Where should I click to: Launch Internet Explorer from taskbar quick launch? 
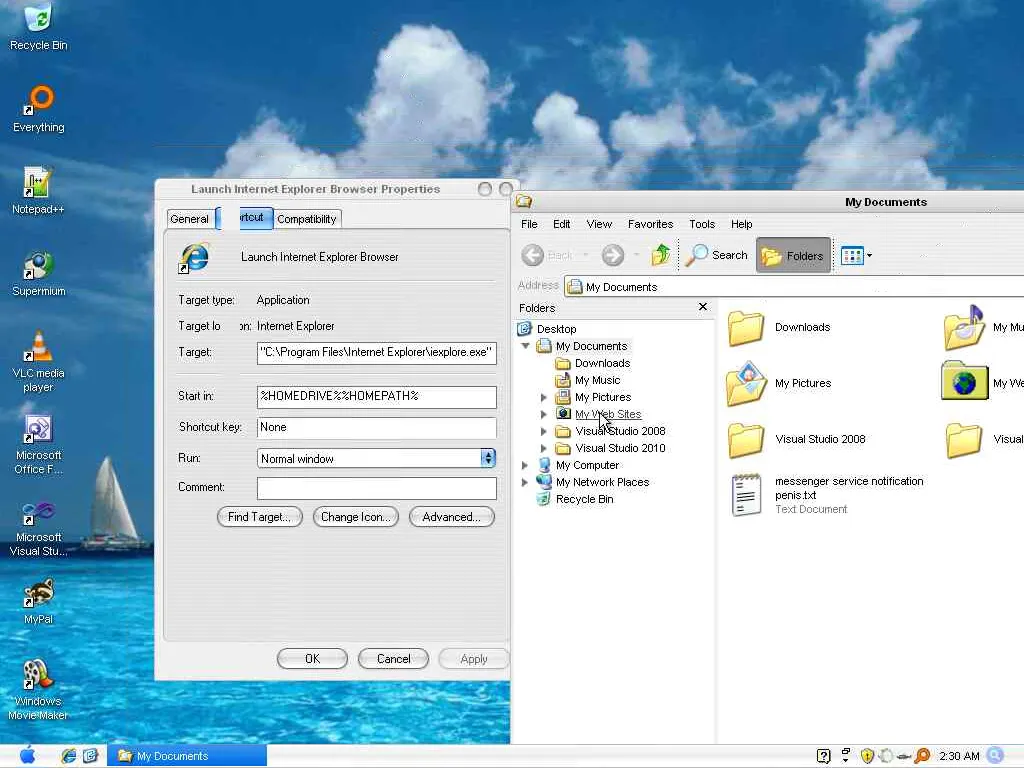coord(69,756)
